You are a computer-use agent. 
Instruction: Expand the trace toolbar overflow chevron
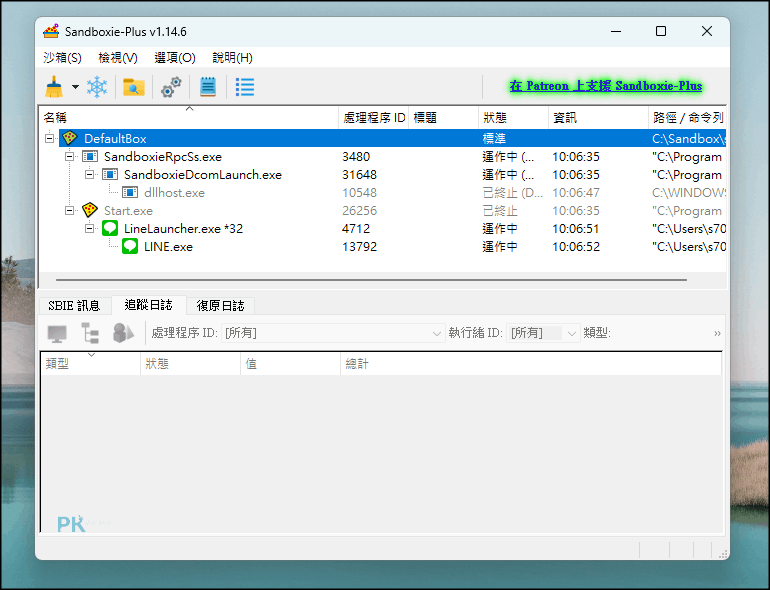717,334
